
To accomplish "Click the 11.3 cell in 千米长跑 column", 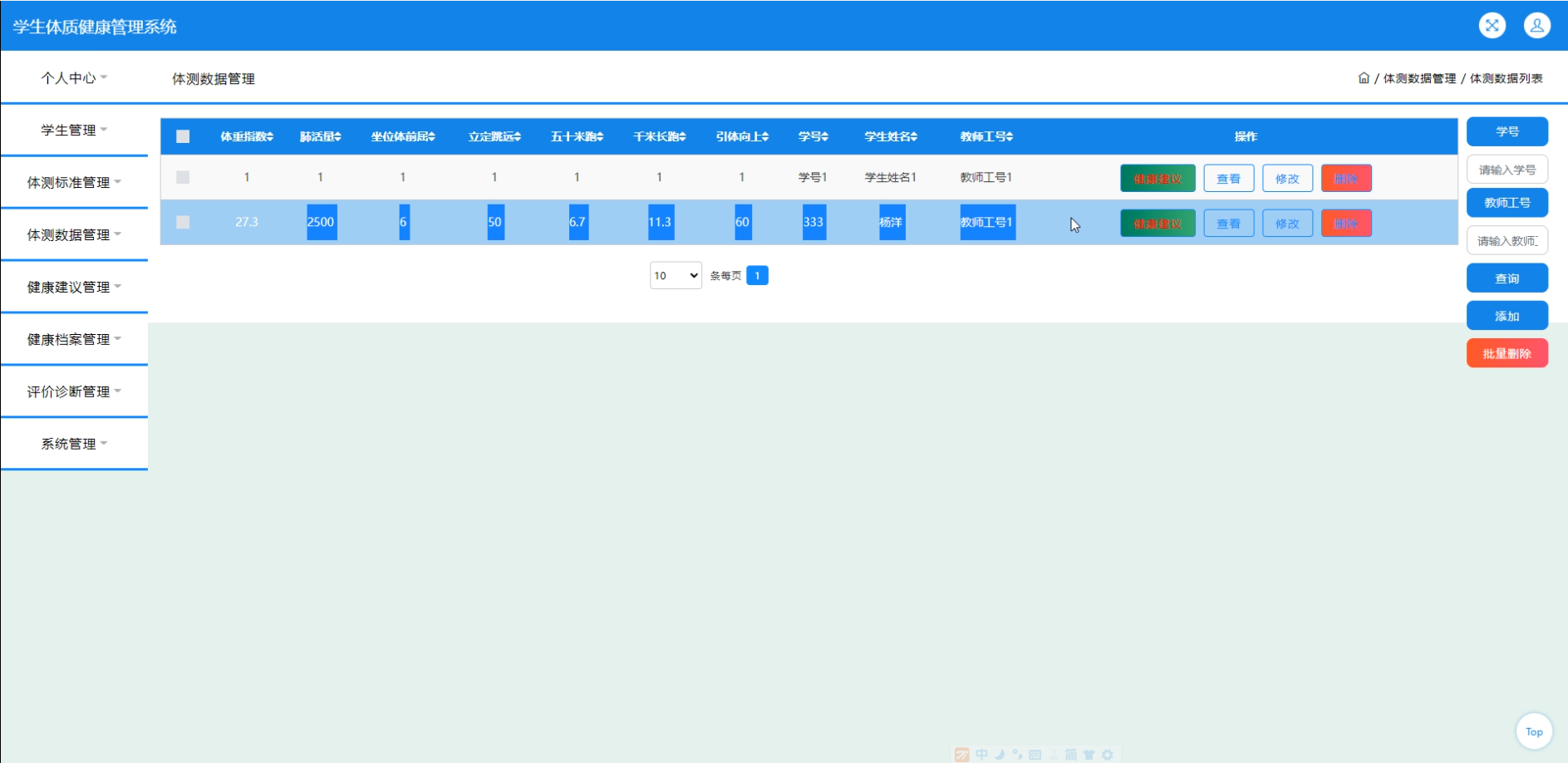I will click(x=660, y=222).
